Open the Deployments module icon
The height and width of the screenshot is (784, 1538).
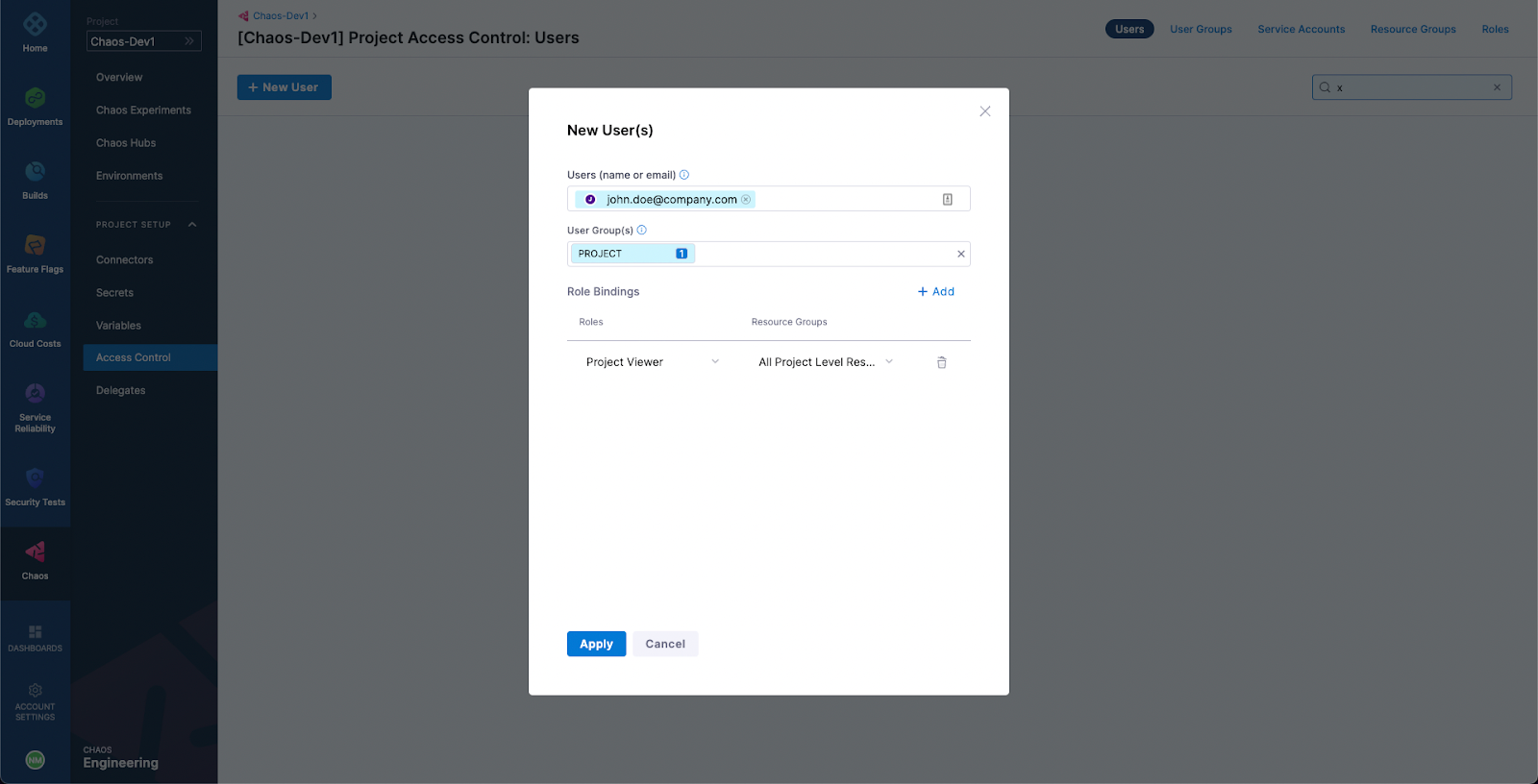pyautogui.click(x=35, y=98)
